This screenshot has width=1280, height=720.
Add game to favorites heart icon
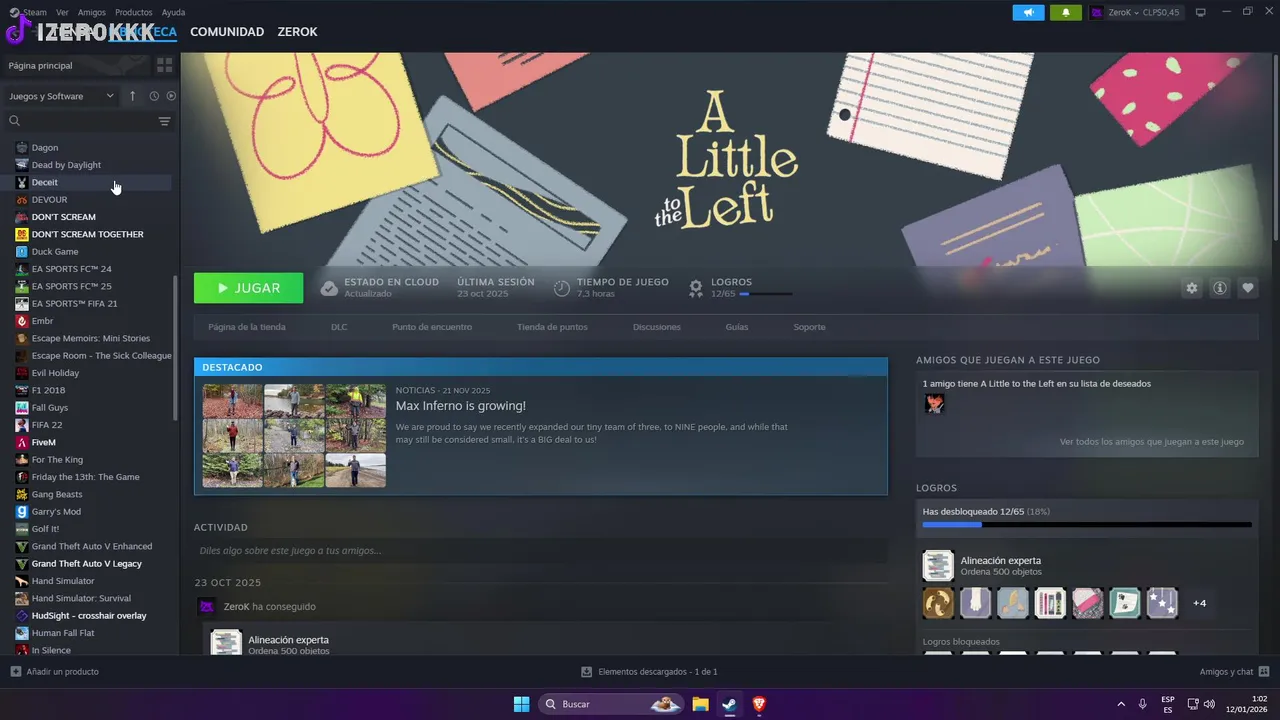[x=1248, y=288]
